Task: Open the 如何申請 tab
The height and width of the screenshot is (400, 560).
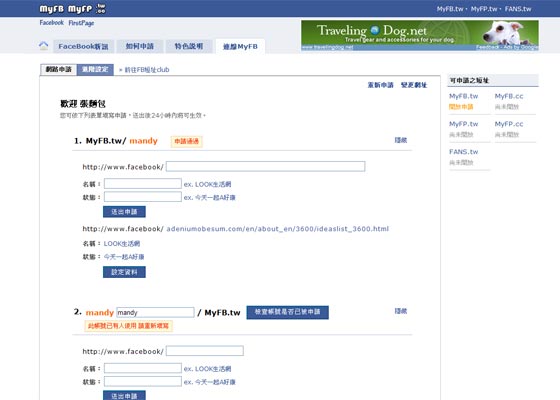Action: (140, 46)
